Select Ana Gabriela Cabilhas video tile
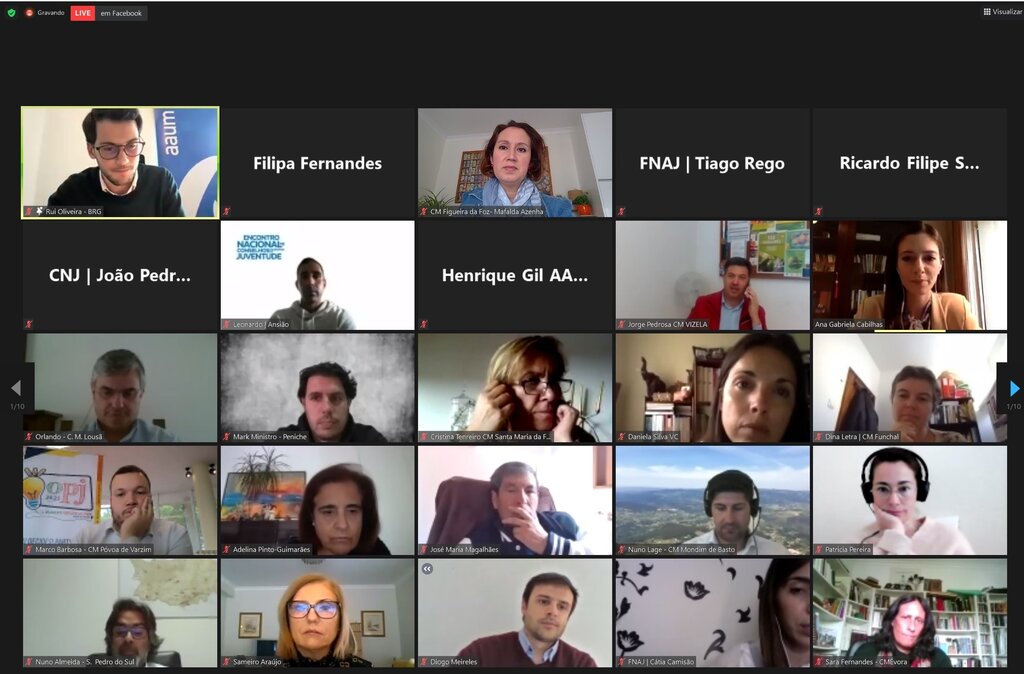The width and height of the screenshot is (1024, 674). 910,275
